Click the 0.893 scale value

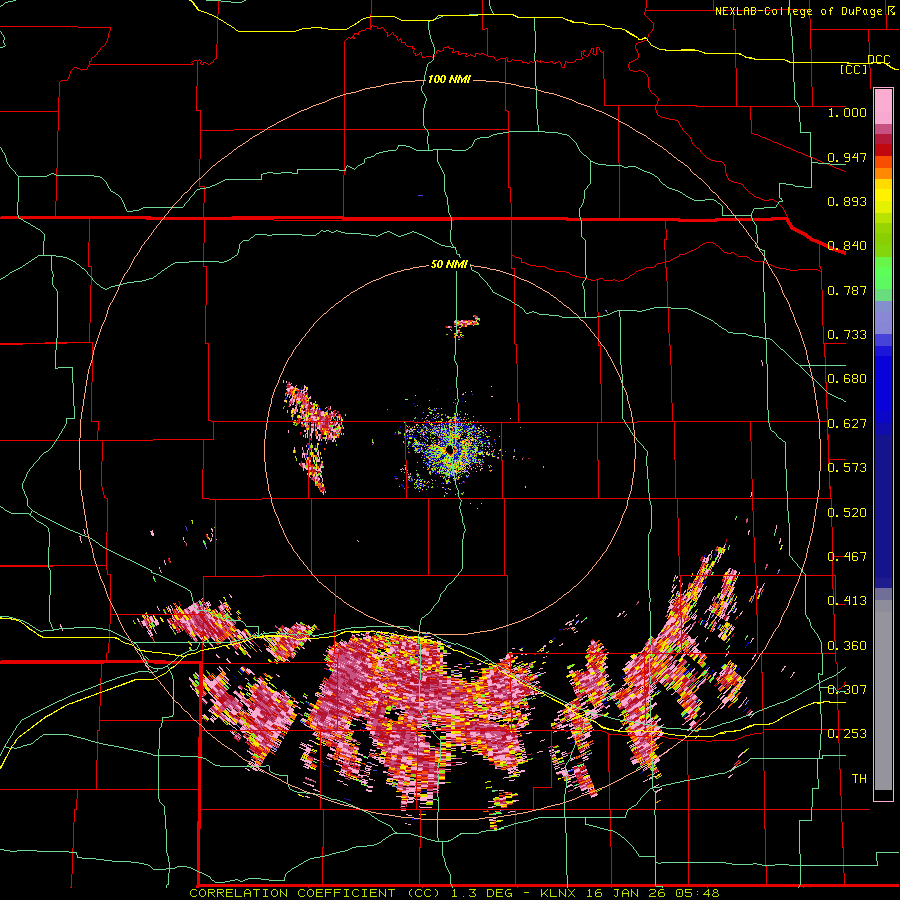pyautogui.click(x=847, y=201)
